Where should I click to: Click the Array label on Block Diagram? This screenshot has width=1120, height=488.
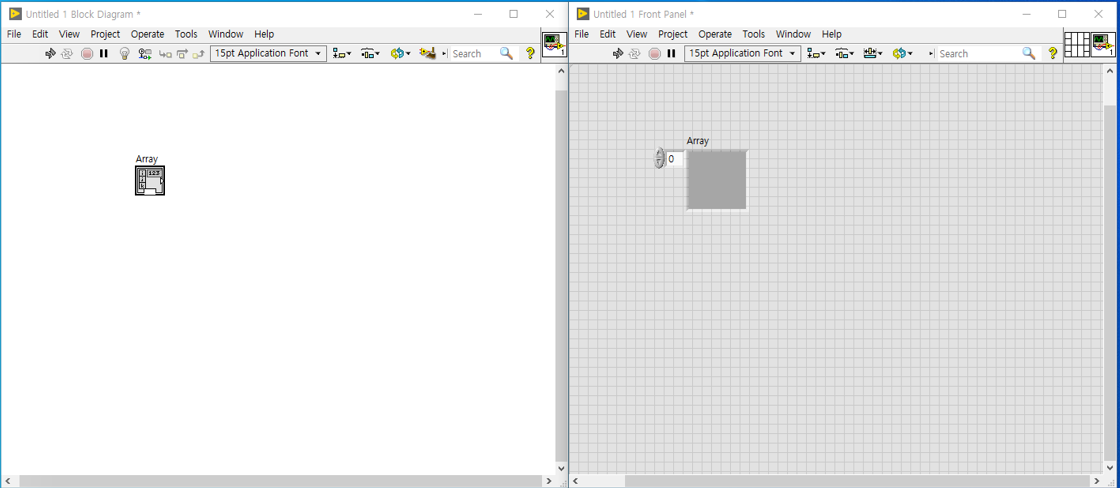[147, 159]
